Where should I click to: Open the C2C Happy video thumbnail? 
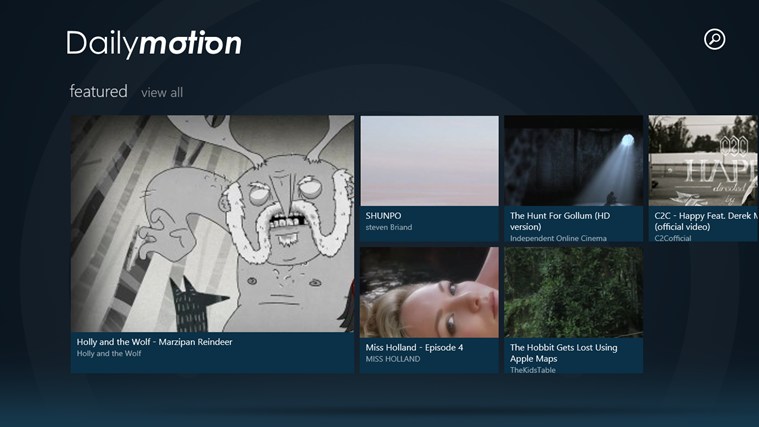point(703,160)
